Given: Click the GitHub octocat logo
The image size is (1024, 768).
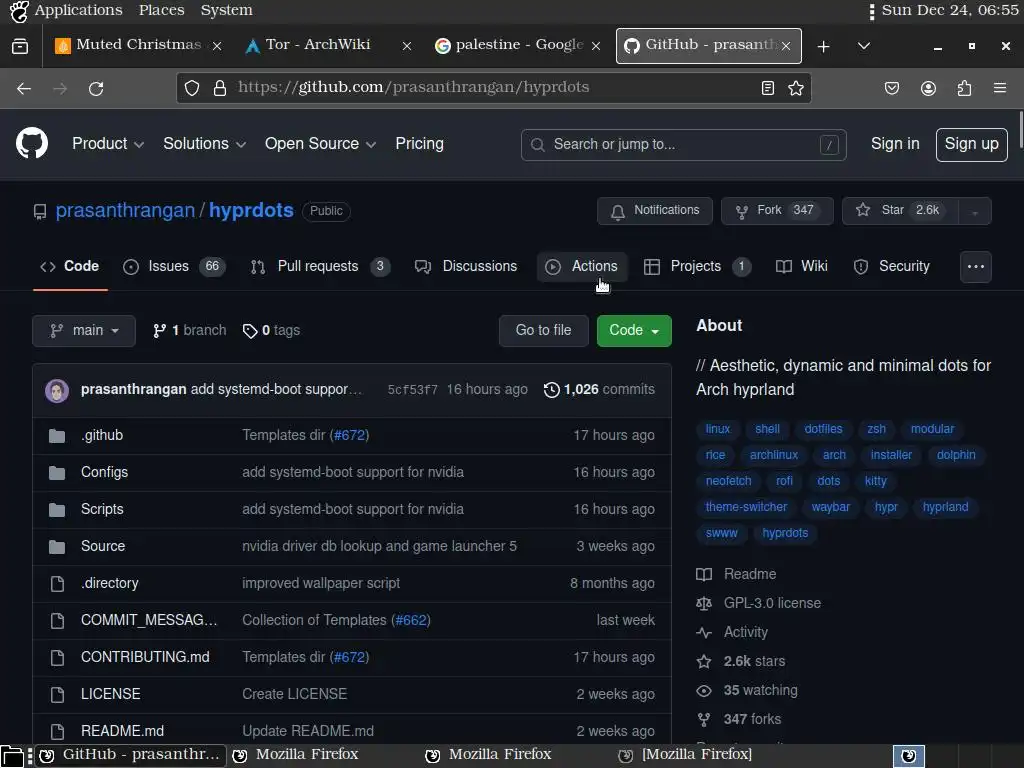Looking at the screenshot, I should pyautogui.click(x=31, y=144).
